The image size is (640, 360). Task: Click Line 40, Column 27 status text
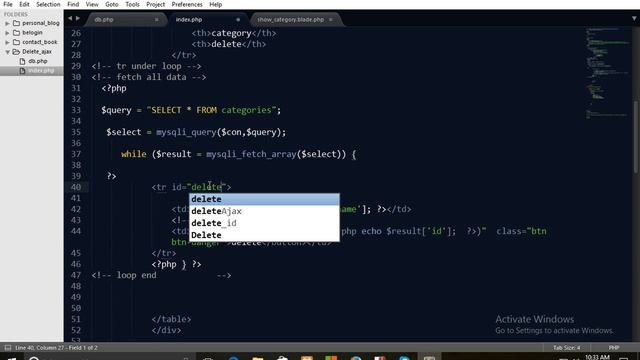pos(56,348)
